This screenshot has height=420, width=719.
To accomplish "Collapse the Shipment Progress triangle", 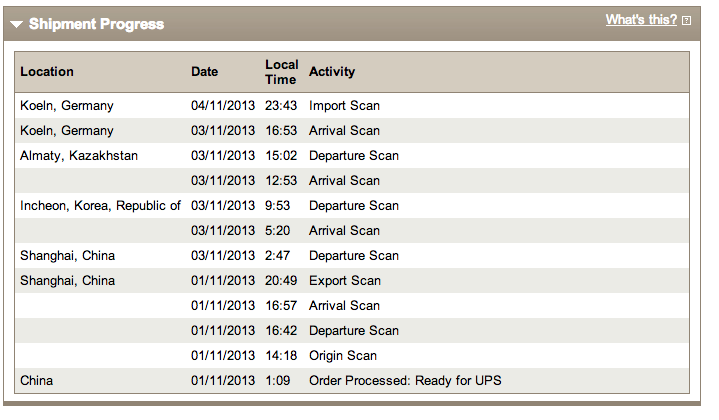I will point(16,24).
